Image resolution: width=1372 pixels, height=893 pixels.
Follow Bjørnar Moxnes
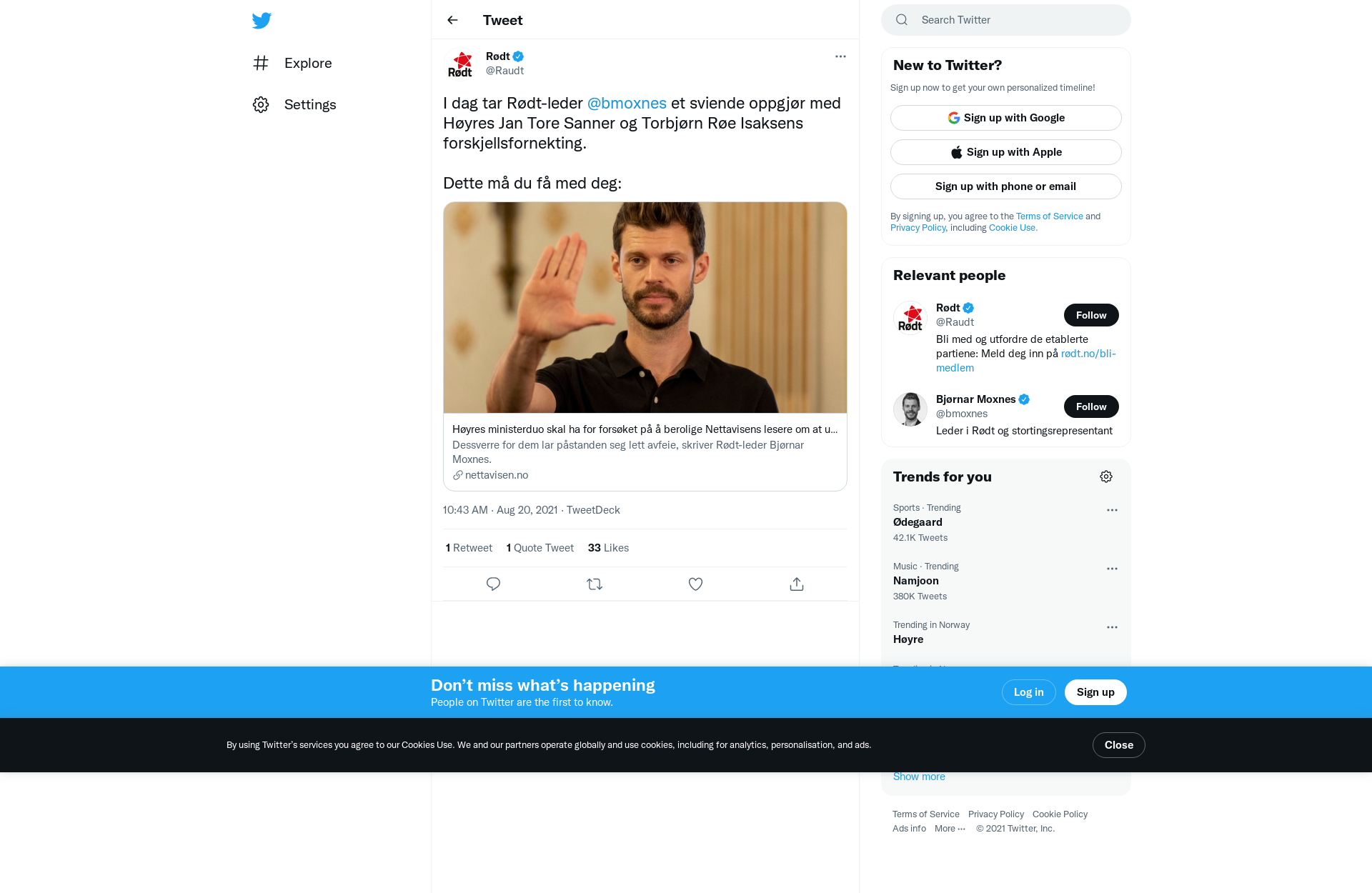click(1091, 406)
